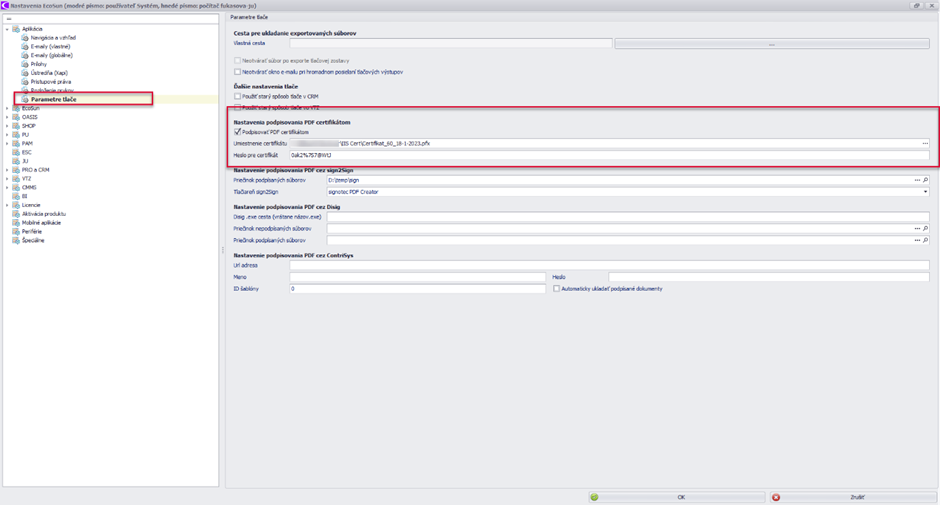
Task: Click the Vlastná cesta browse button
Action: click(771, 44)
